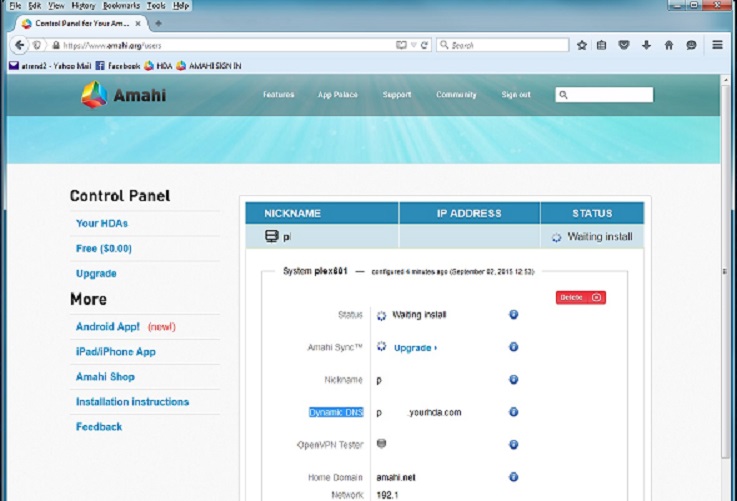Click the server icon in nickname row
Image resolution: width=737 pixels, height=501 pixels.
click(x=272, y=236)
